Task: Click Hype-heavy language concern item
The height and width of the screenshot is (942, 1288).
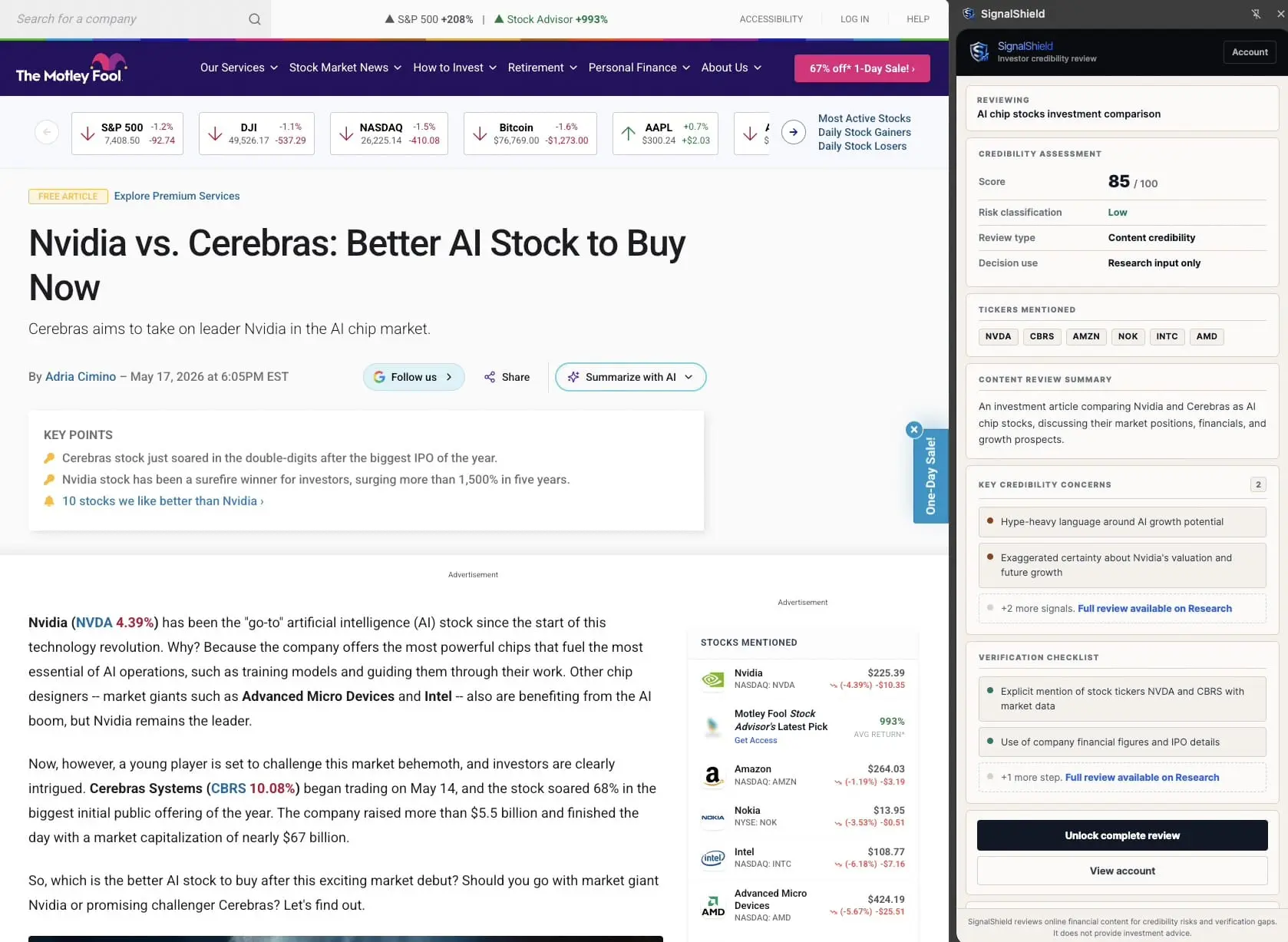Action: pos(1122,522)
